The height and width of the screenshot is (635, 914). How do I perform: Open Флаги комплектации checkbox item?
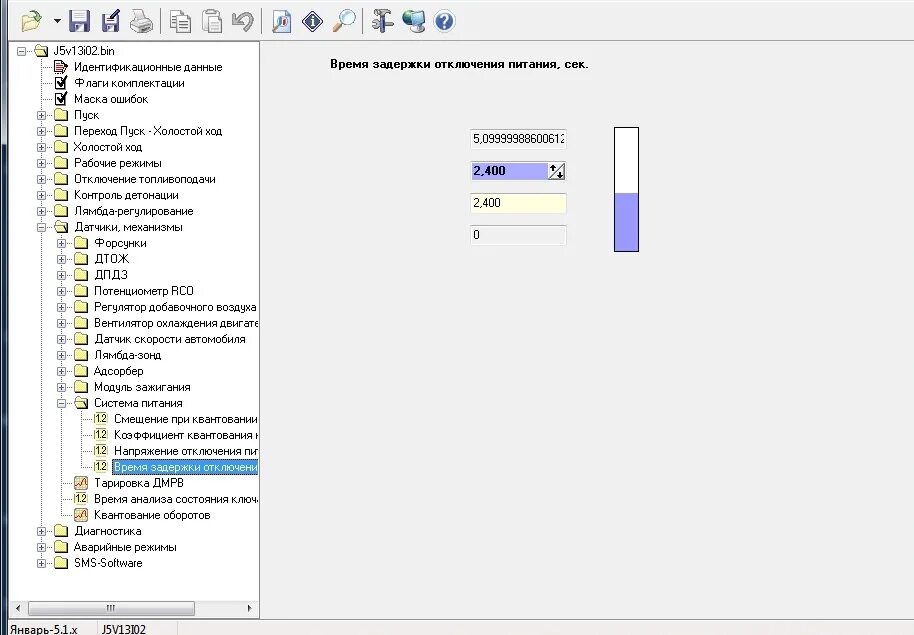coord(129,83)
